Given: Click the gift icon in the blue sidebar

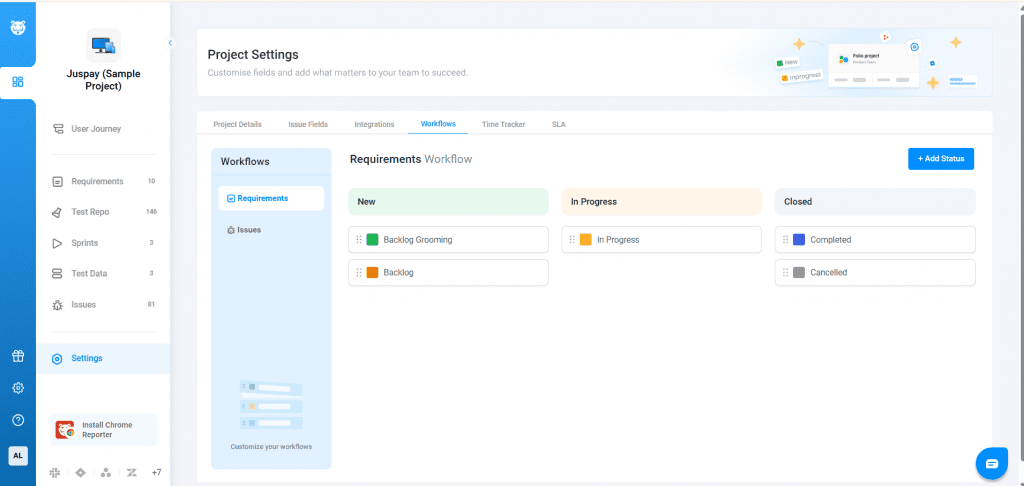Looking at the screenshot, I should click(18, 356).
